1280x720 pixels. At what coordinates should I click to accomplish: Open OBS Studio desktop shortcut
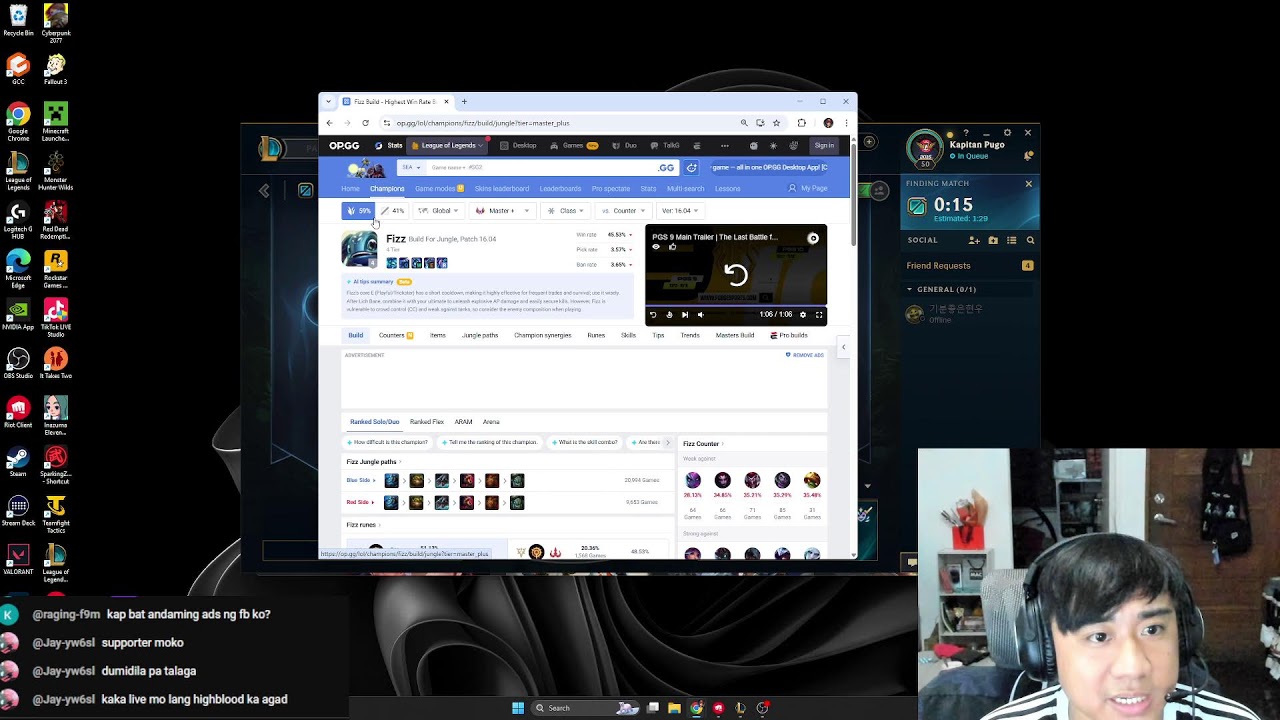(x=18, y=364)
